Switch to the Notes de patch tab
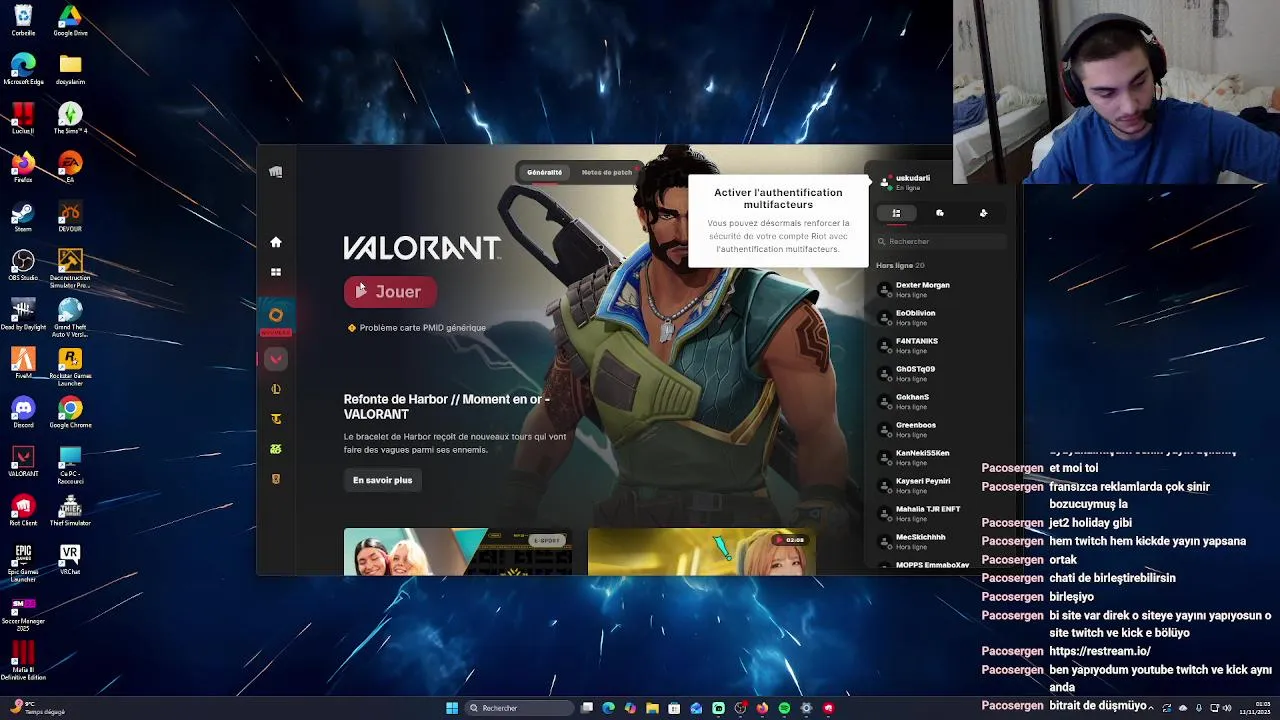 [x=607, y=172]
